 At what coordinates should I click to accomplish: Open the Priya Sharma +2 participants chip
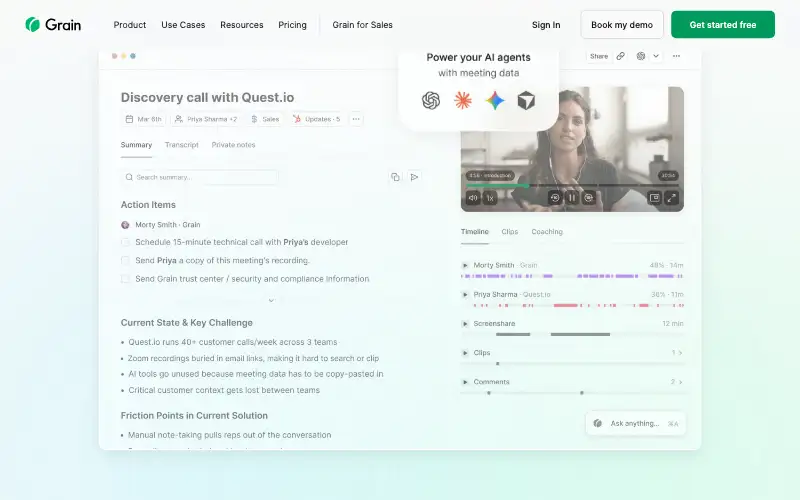pyautogui.click(x=206, y=119)
